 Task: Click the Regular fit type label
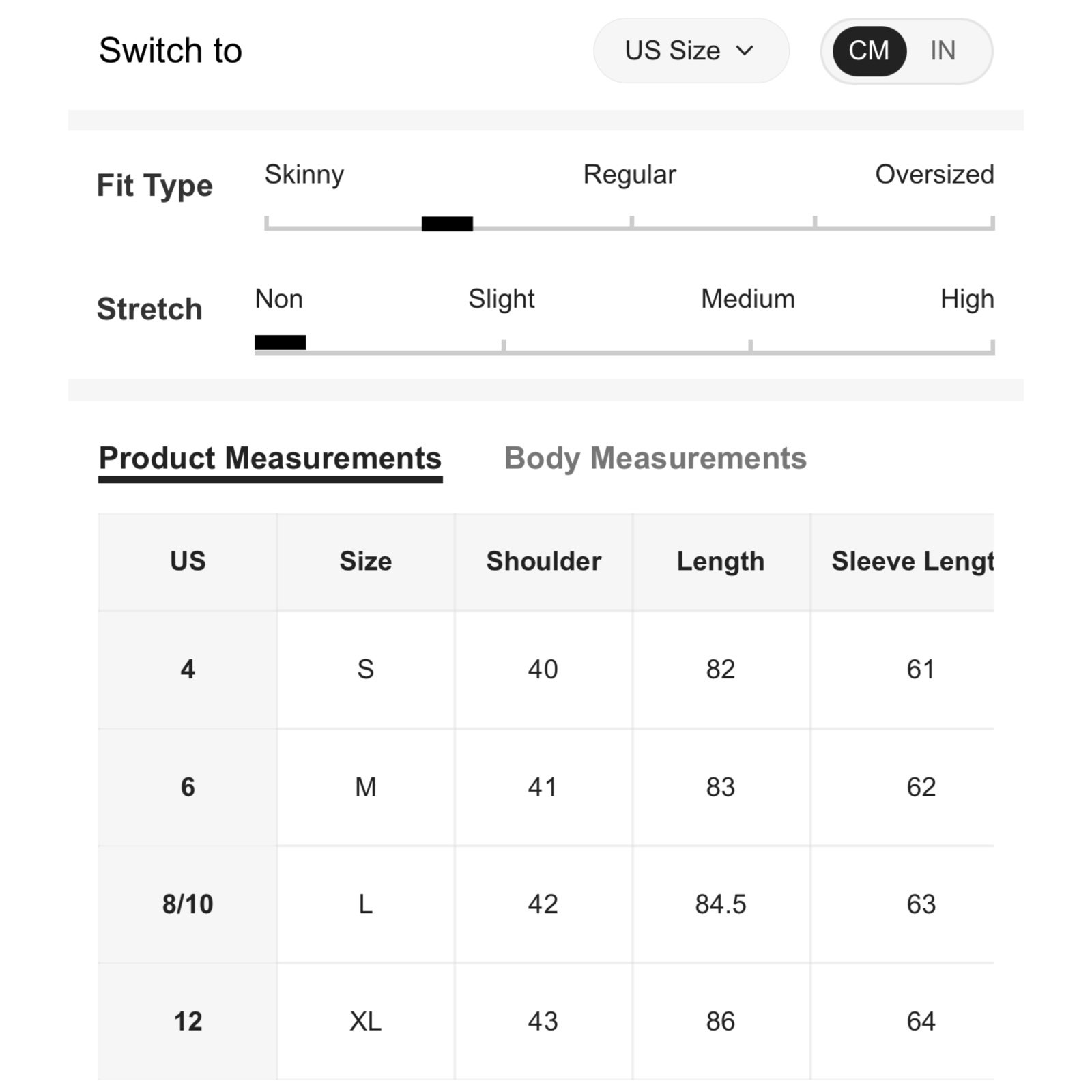(x=629, y=175)
